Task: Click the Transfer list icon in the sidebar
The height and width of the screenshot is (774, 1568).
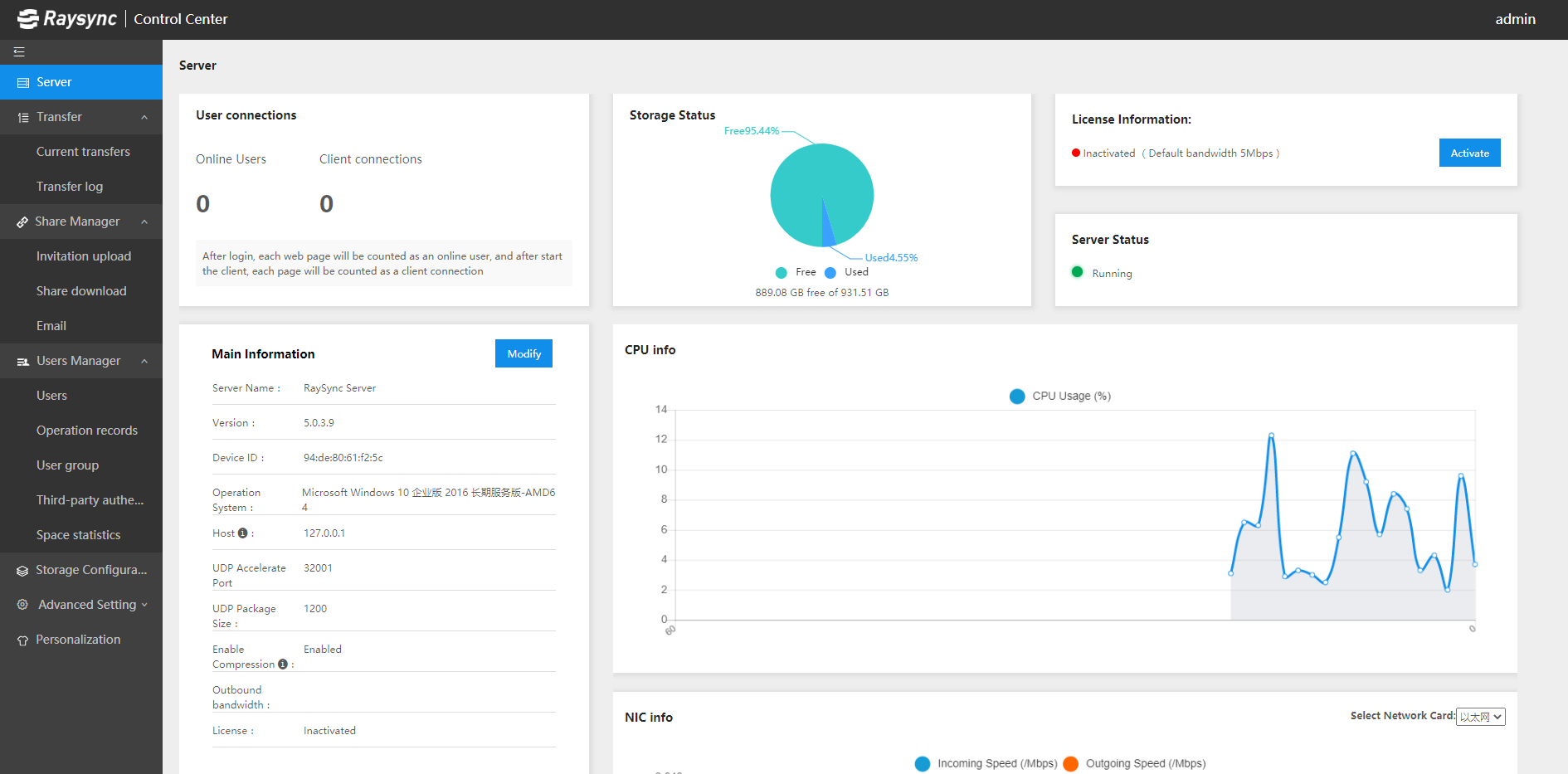Action: [23, 118]
